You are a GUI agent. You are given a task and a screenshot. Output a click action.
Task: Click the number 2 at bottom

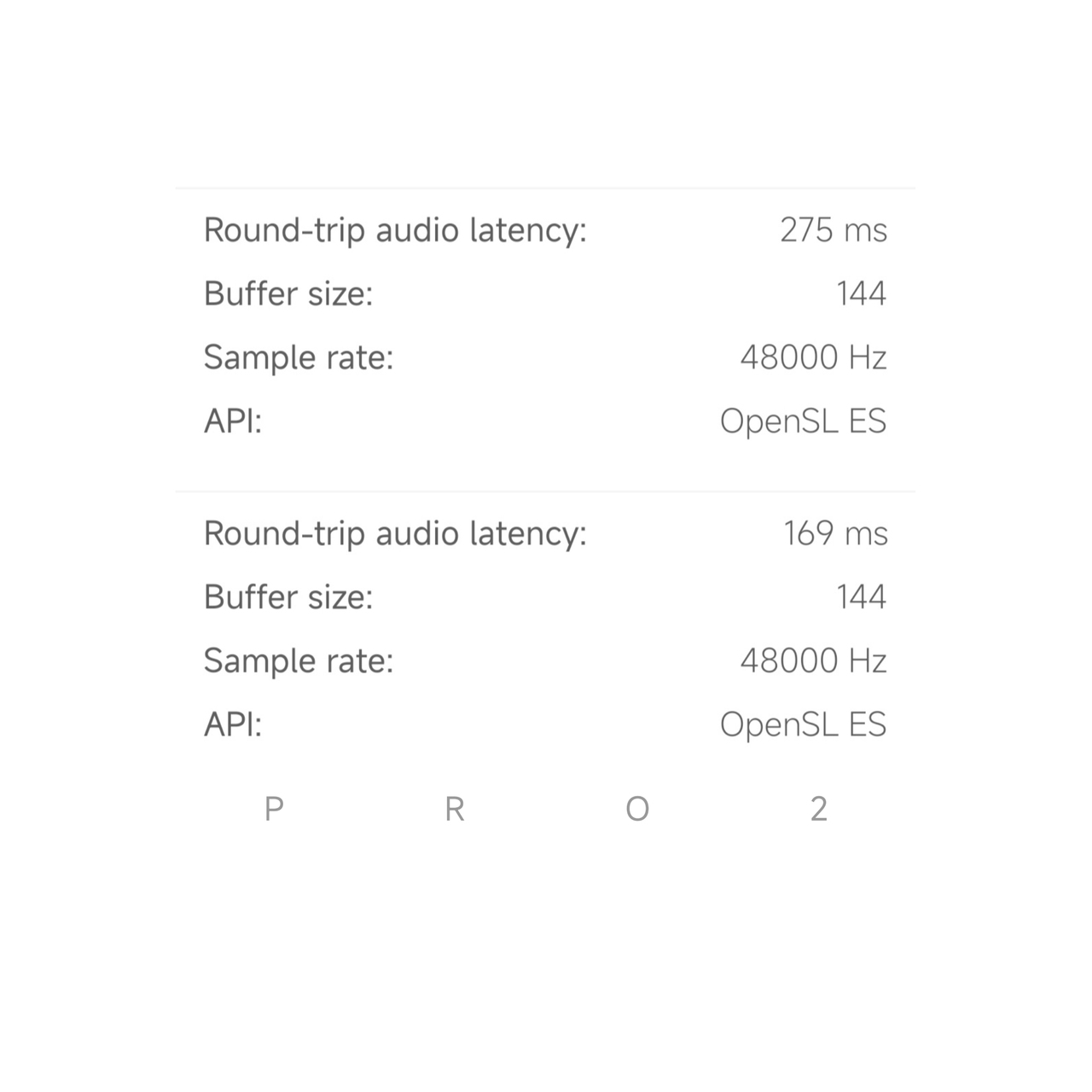click(819, 809)
